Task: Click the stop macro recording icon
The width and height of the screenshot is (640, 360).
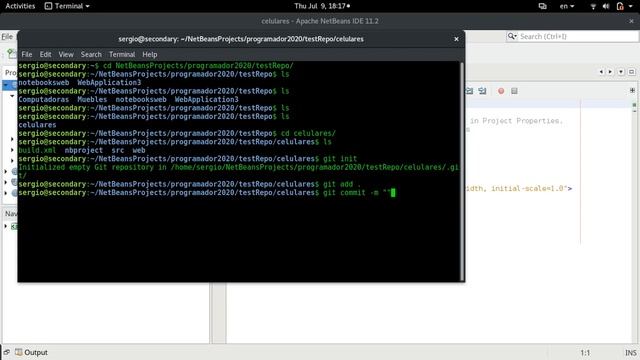Action: [514, 91]
